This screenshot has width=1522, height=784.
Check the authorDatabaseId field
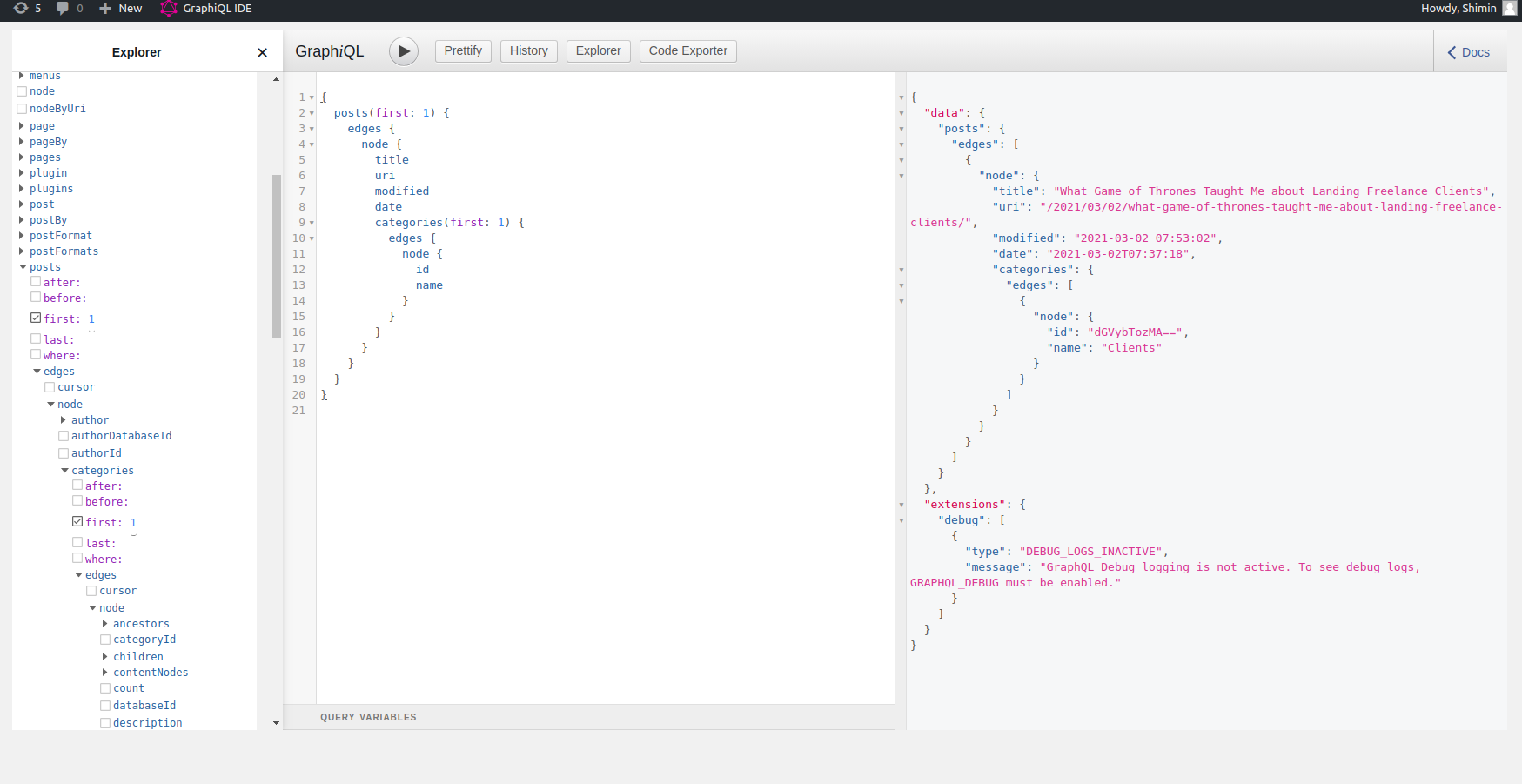pyautogui.click(x=64, y=436)
